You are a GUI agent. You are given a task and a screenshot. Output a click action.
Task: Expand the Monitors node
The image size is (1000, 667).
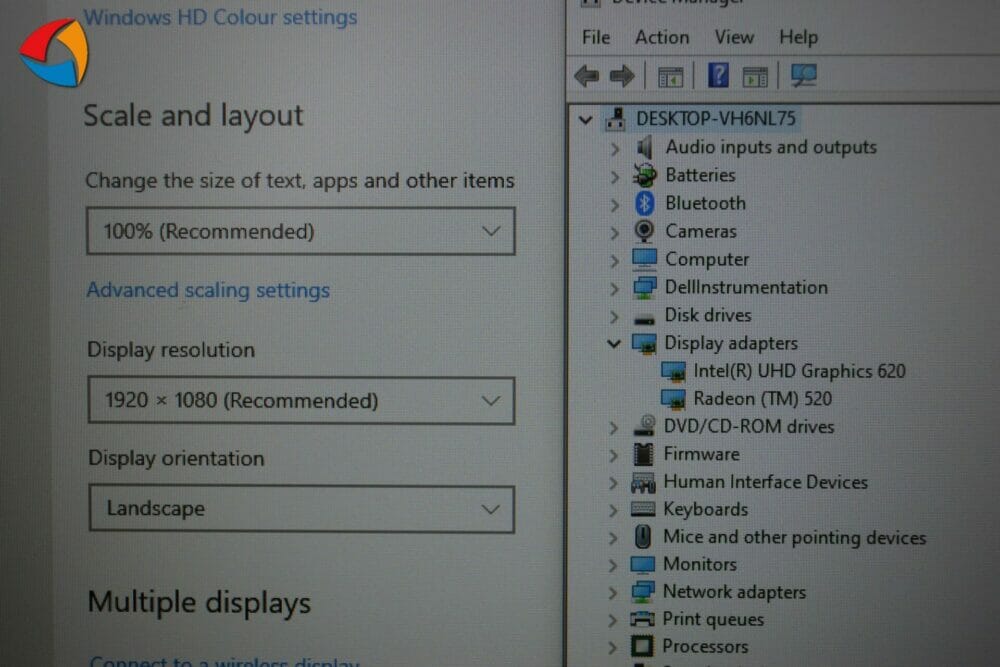[x=613, y=566]
